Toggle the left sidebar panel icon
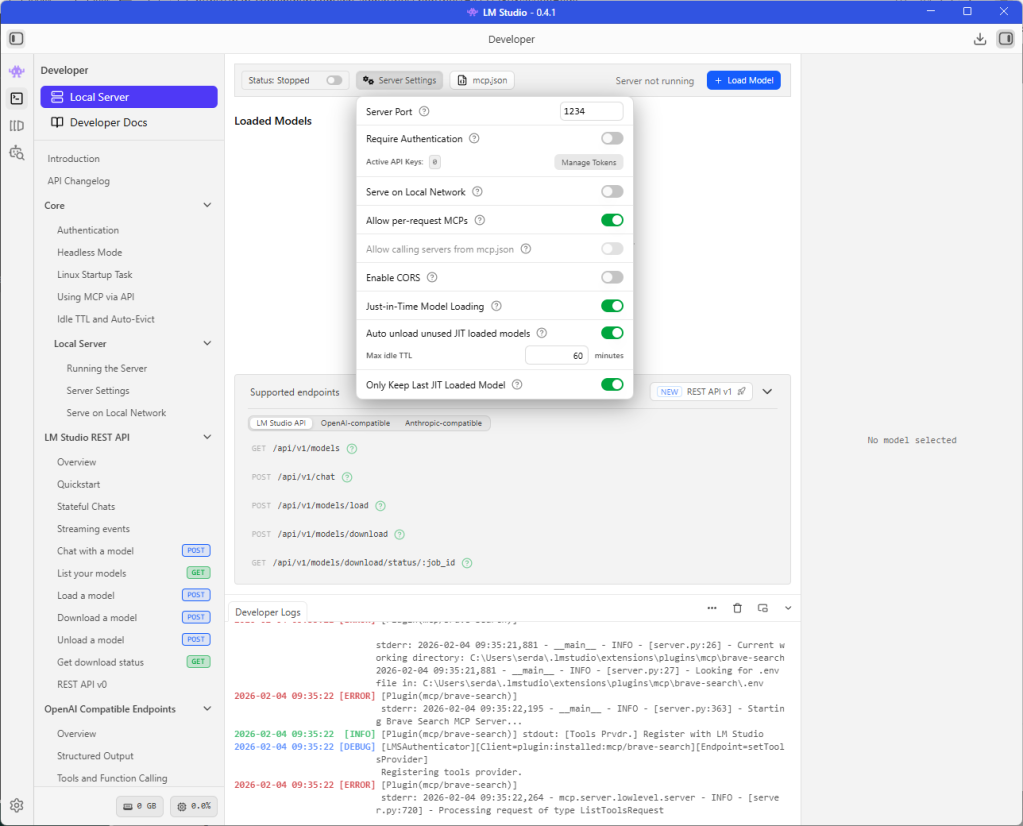 [15, 38]
